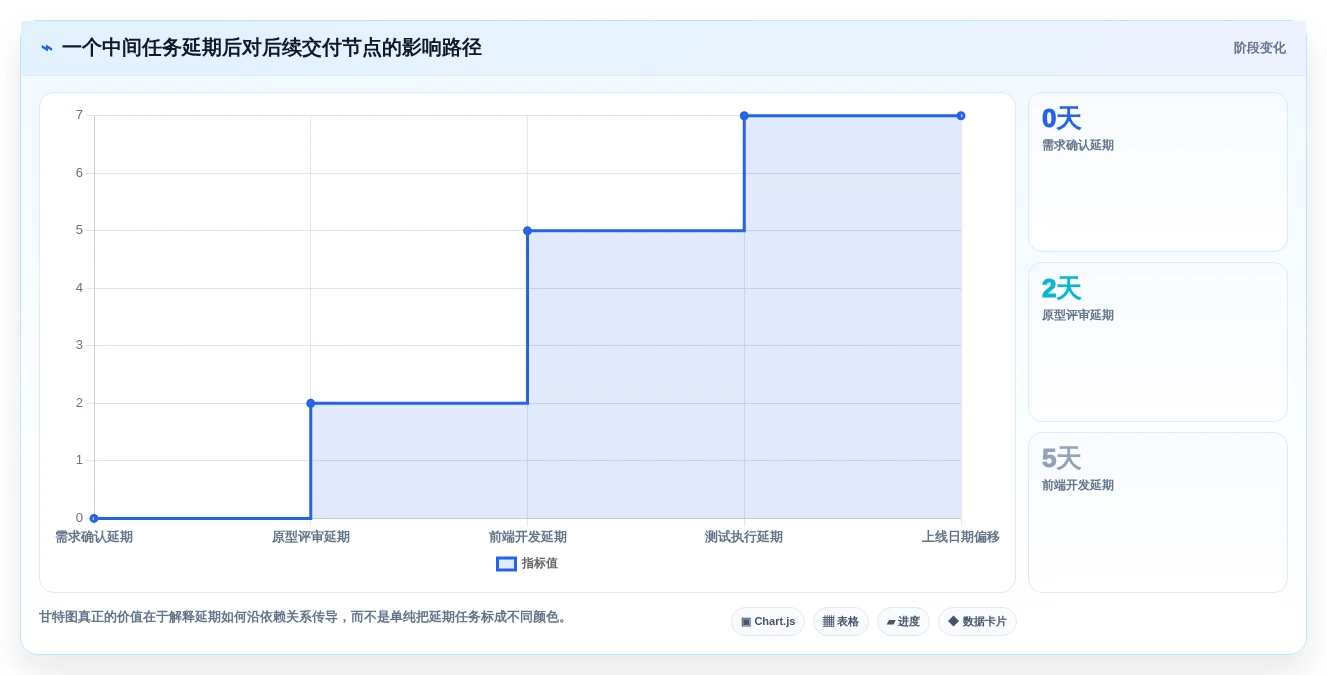Click the lightning icon beside the title

47,48
